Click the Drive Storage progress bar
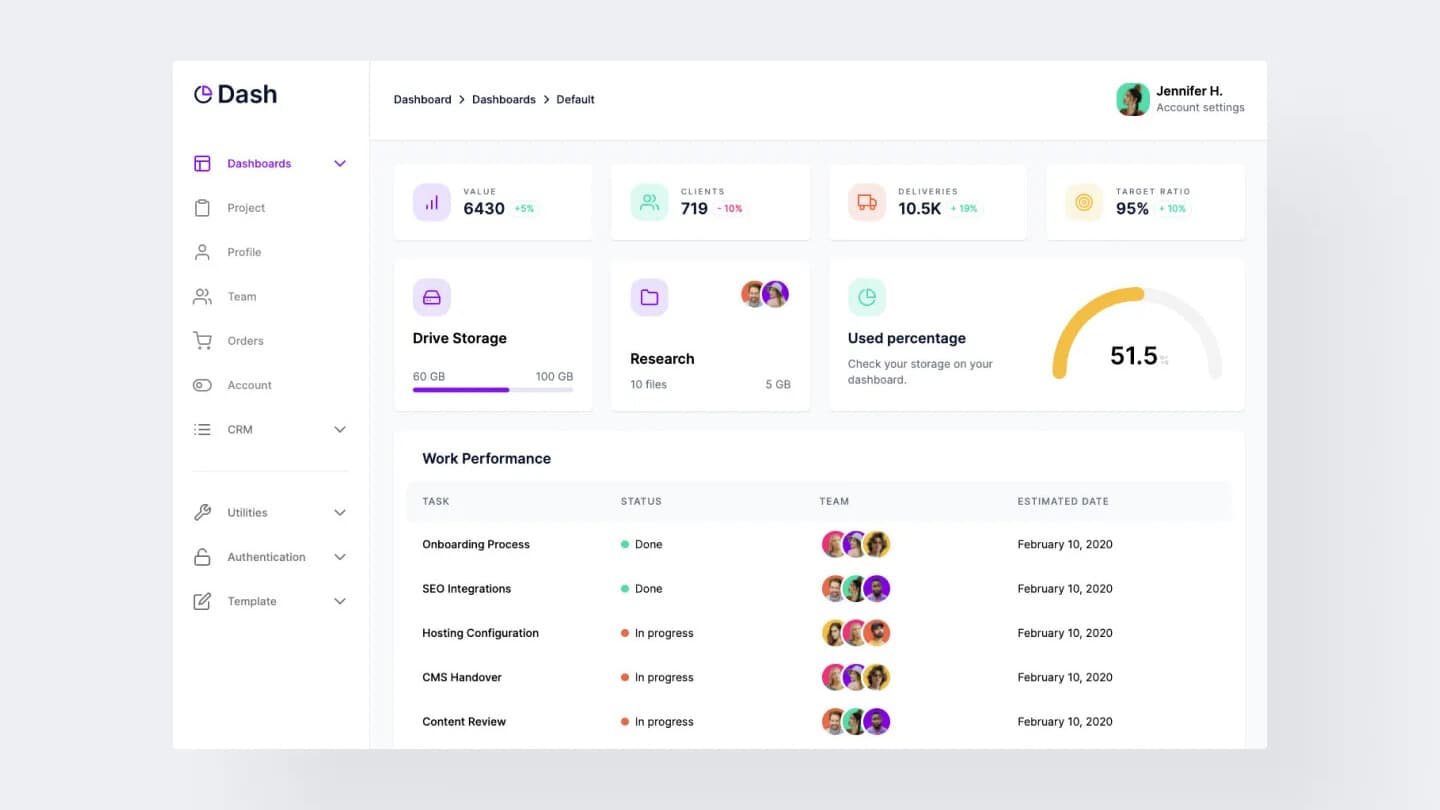The image size is (1440, 810). coord(493,389)
